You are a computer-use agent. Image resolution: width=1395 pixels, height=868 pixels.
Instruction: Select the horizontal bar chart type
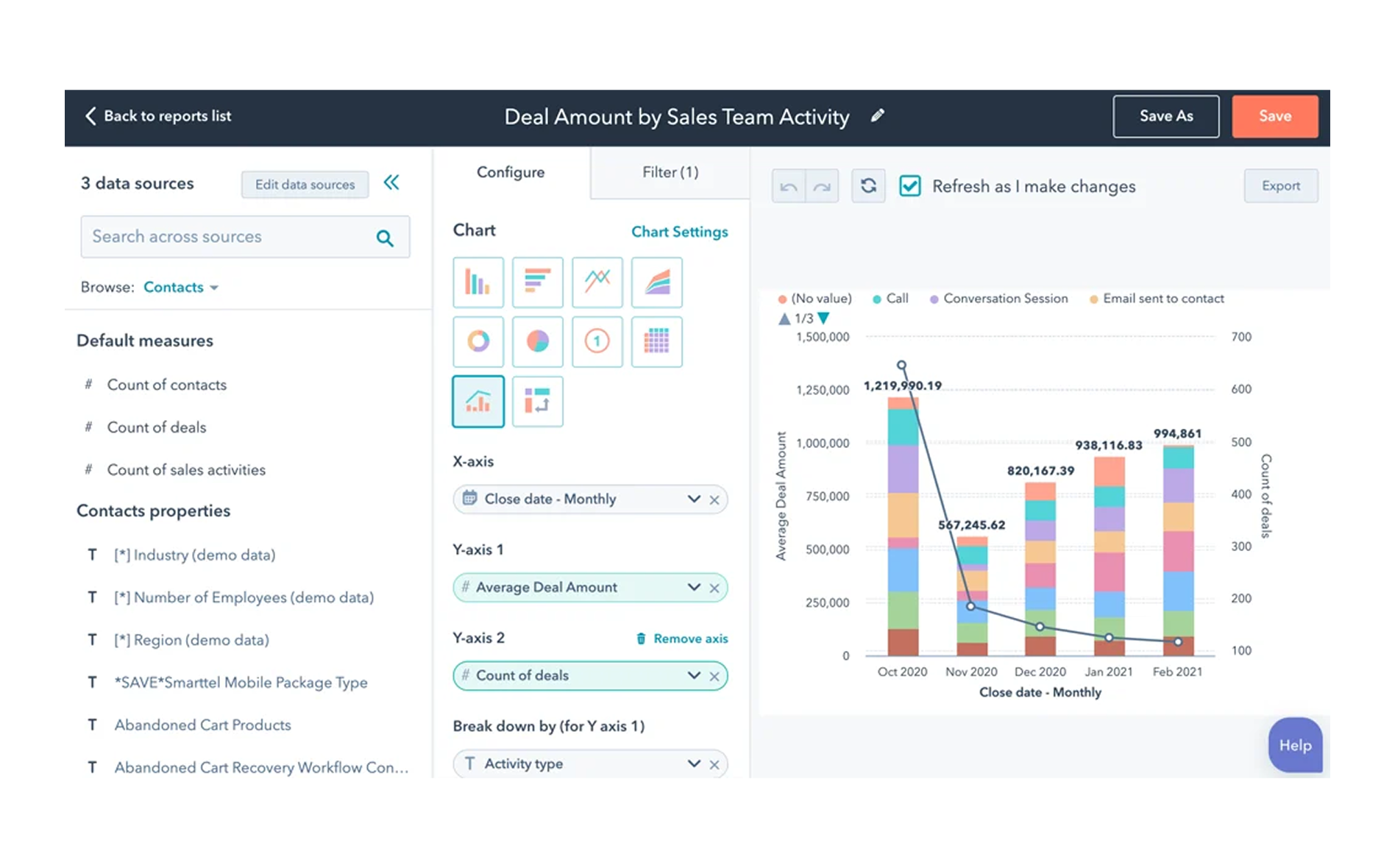point(537,282)
